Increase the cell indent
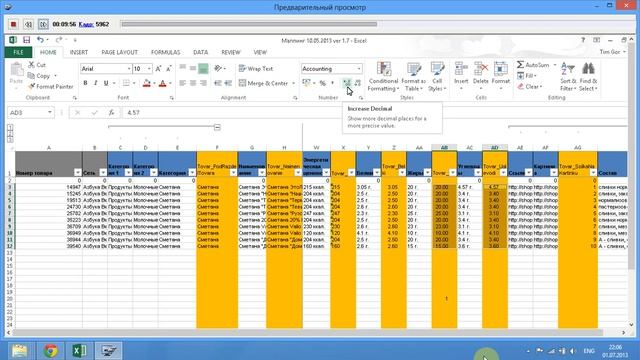The width and height of the screenshot is (640, 360). (x=228, y=83)
